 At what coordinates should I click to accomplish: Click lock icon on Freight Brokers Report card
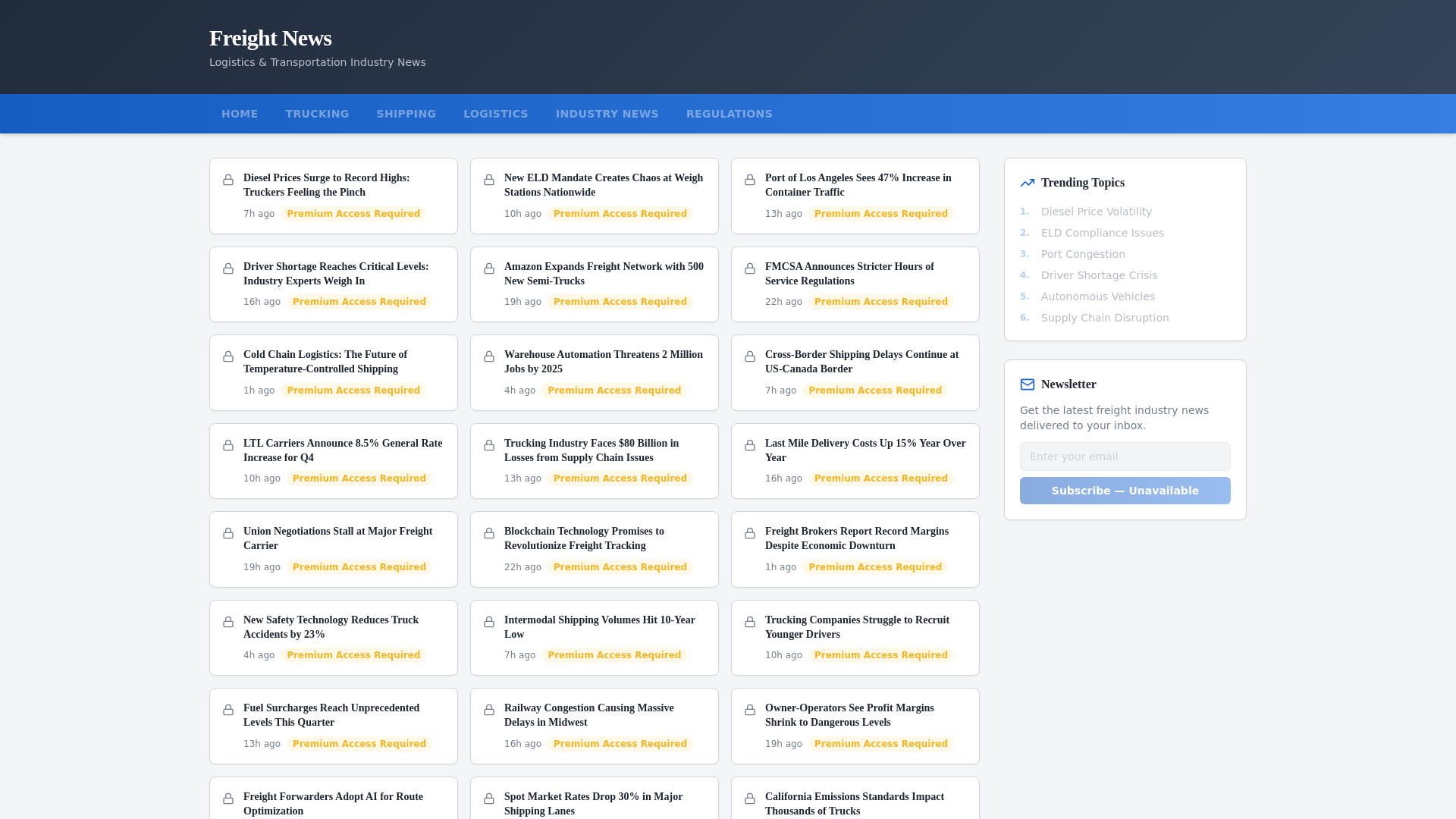(x=750, y=533)
